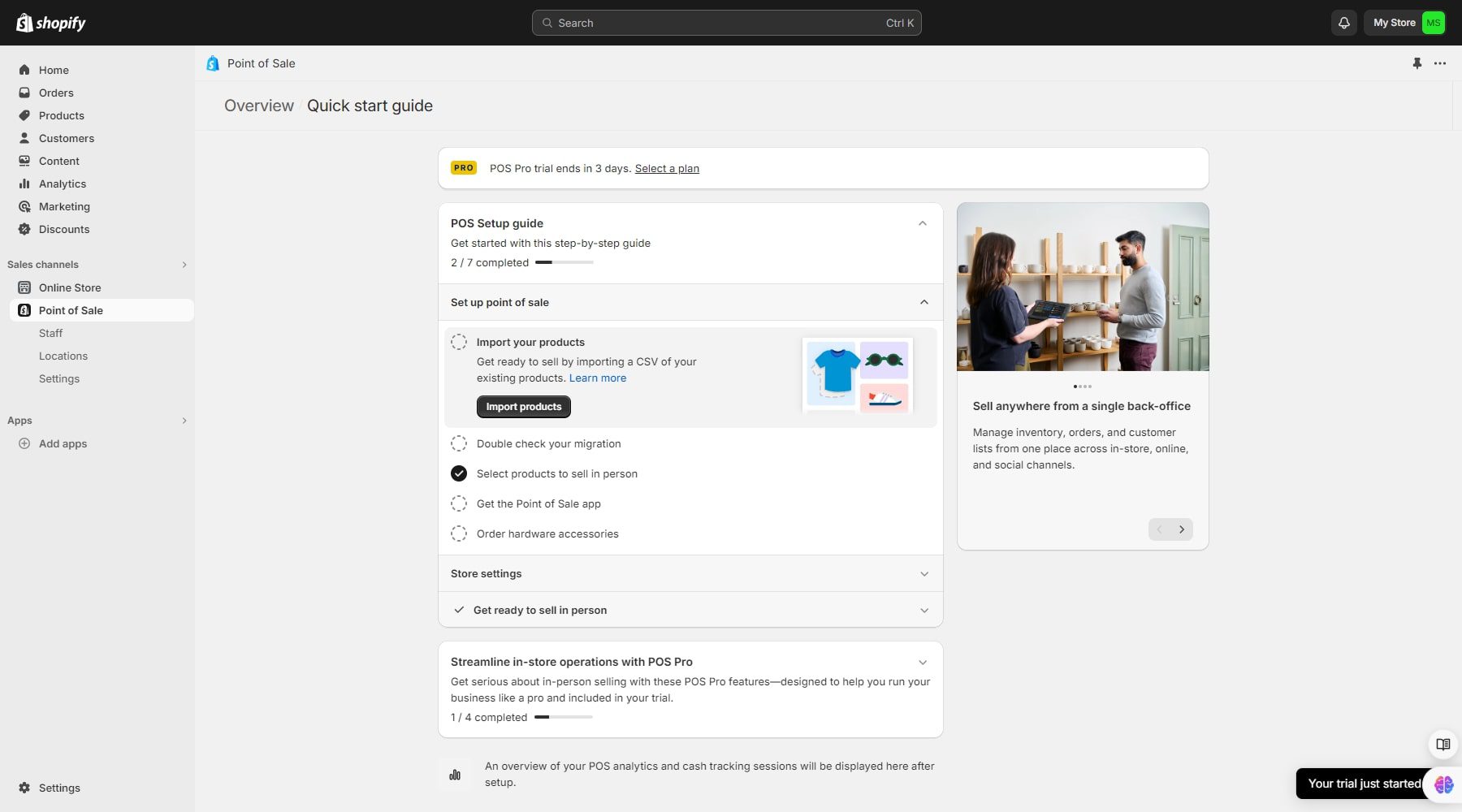The image size is (1462, 812).
Task: Expand the Store settings section
Action: point(923,573)
